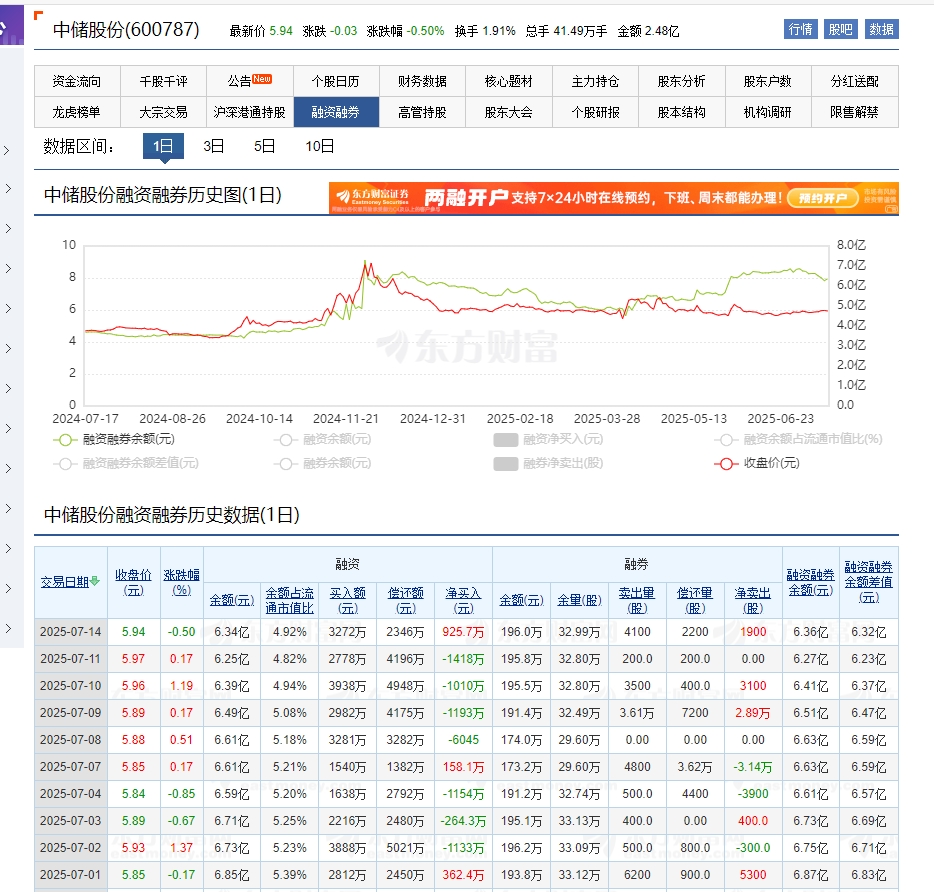Image resolution: width=934 pixels, height=892 pixels.
Task: Toggle 融资余额(元) legend series
Action: tap(322, 440)
